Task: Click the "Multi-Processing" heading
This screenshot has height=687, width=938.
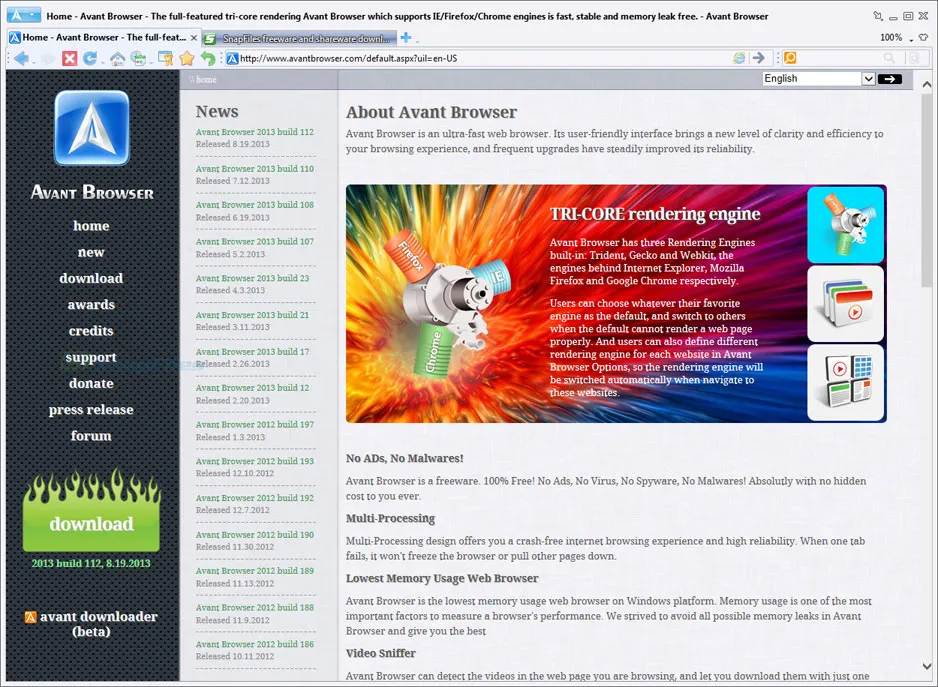Action: click(390, 518)
